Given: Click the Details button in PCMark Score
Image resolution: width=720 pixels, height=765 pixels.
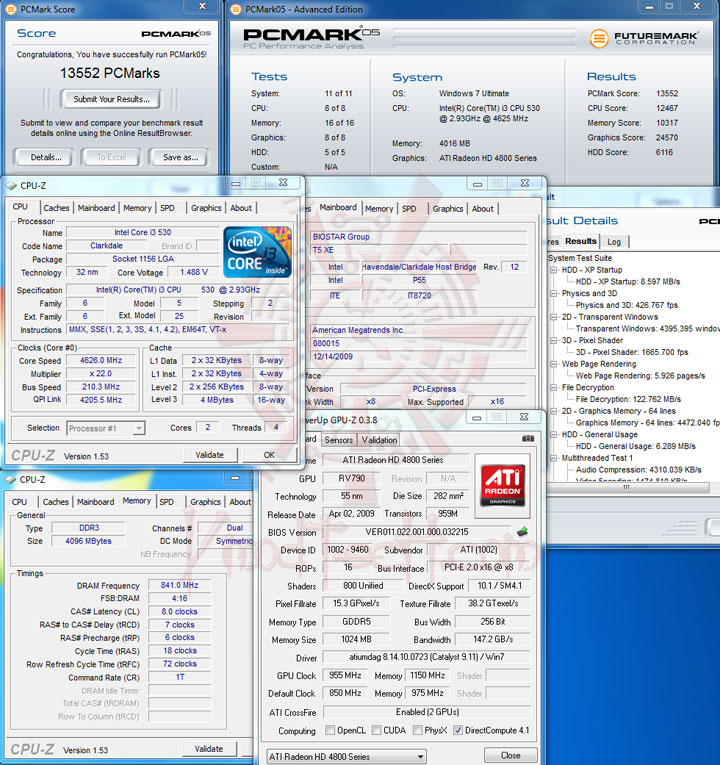Looking at the screenshot, I should (x=46, y=157).
